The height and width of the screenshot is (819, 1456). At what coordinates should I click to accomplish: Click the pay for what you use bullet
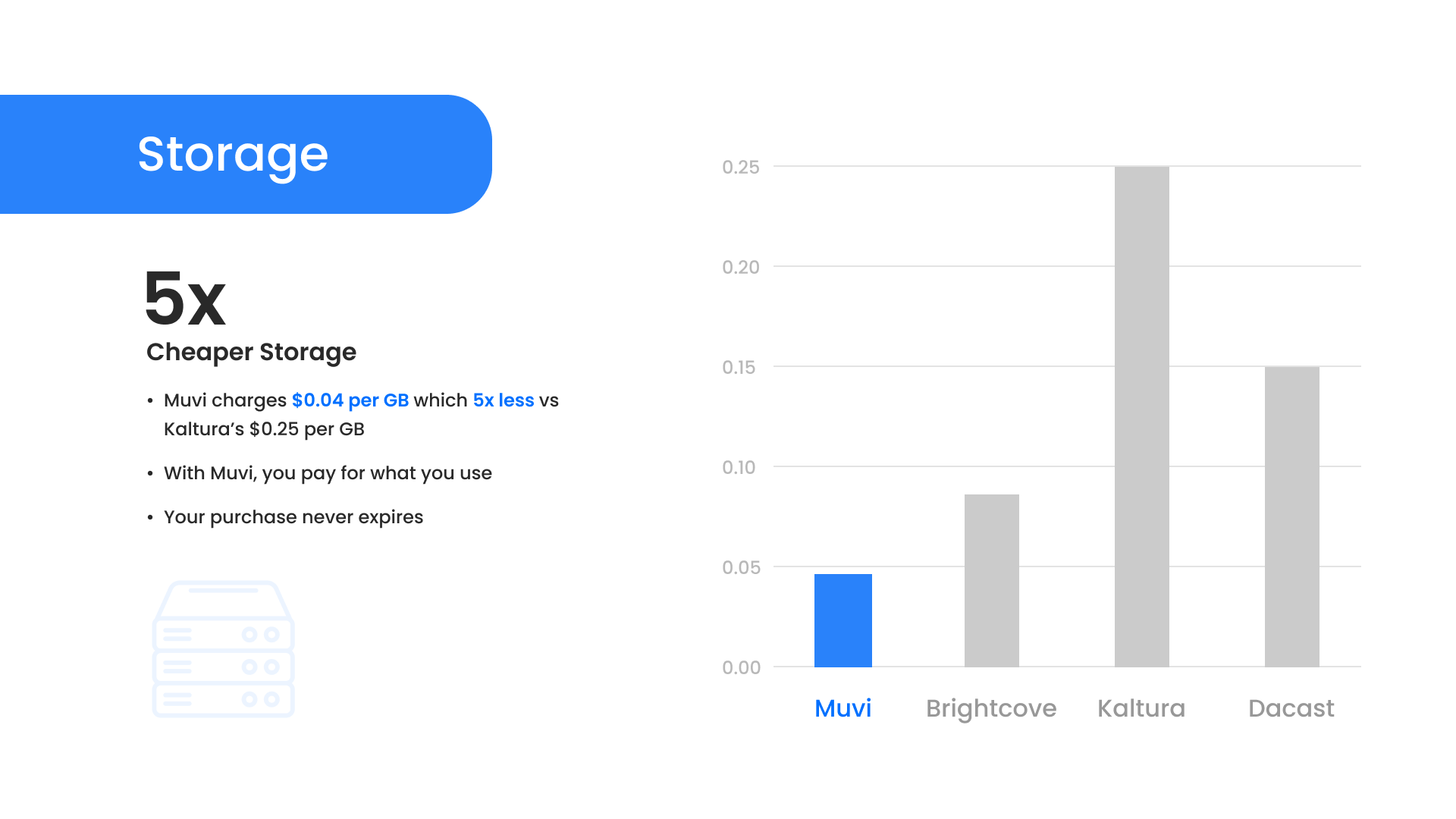tap(328, 473)
